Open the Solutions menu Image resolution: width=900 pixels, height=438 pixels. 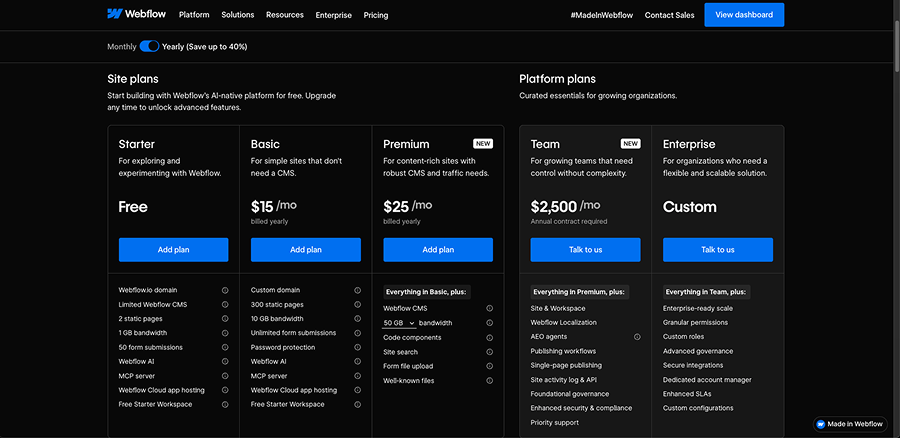point(238,15)
